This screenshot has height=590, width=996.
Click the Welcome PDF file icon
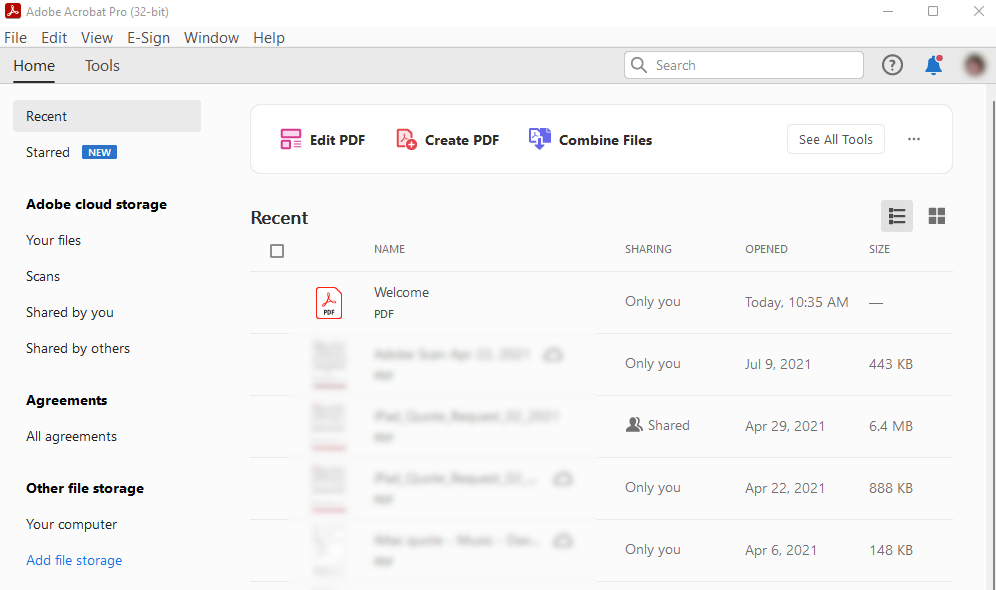[x=328, y=302]
